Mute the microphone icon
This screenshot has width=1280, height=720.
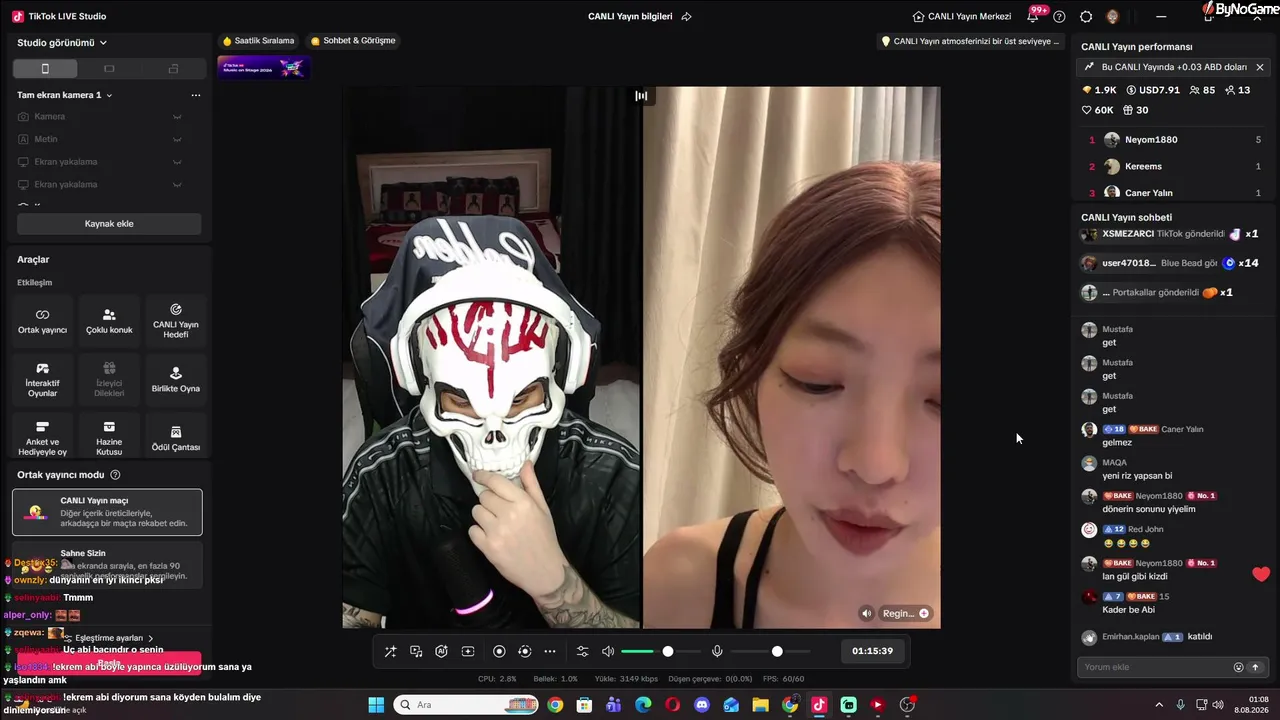(x=717, y=652)
